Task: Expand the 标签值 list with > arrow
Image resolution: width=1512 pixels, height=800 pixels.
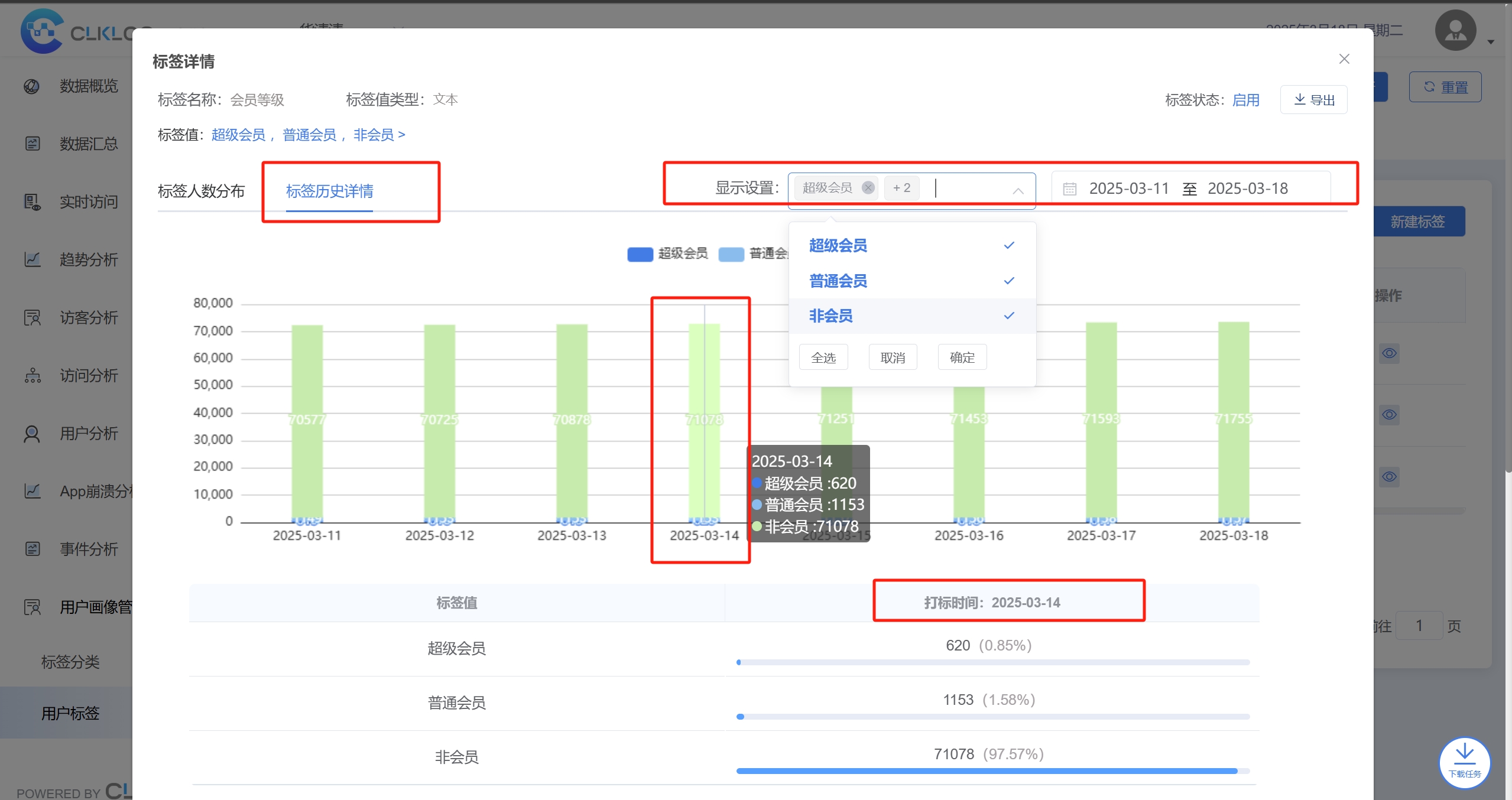Action: 402,135
